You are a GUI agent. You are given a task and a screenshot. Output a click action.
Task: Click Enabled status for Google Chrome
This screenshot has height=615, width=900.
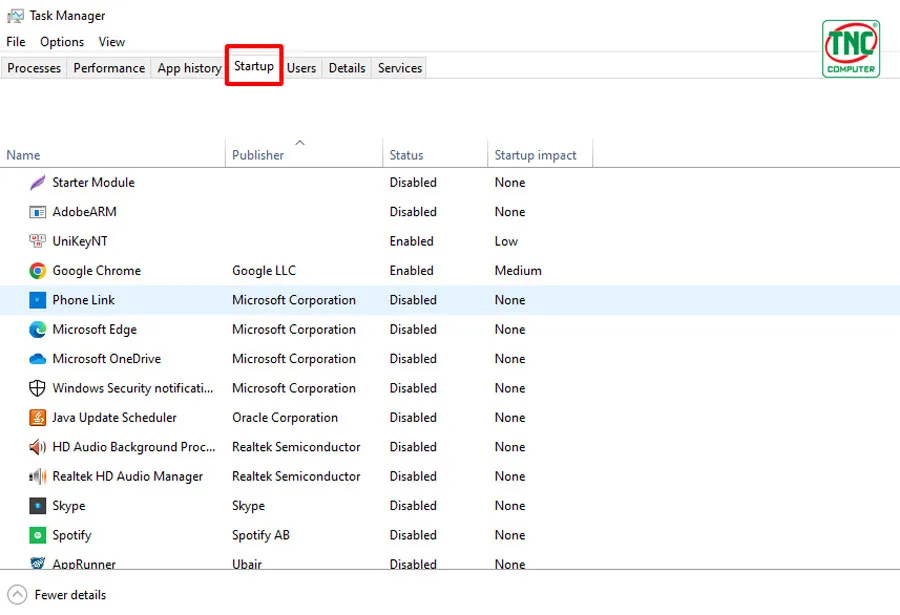coord(412,270)
